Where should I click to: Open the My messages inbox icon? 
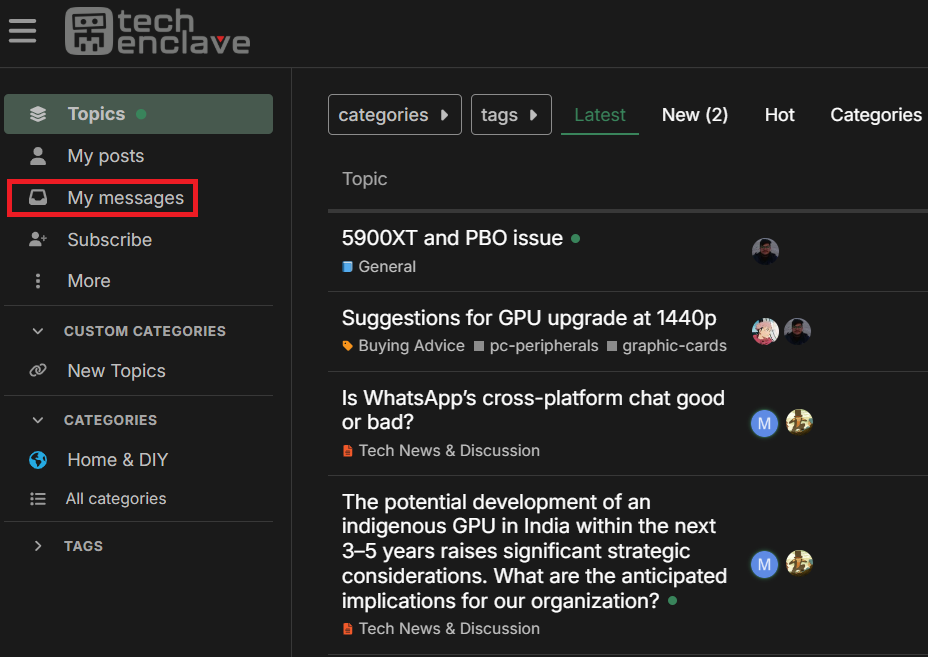point(38,197)
